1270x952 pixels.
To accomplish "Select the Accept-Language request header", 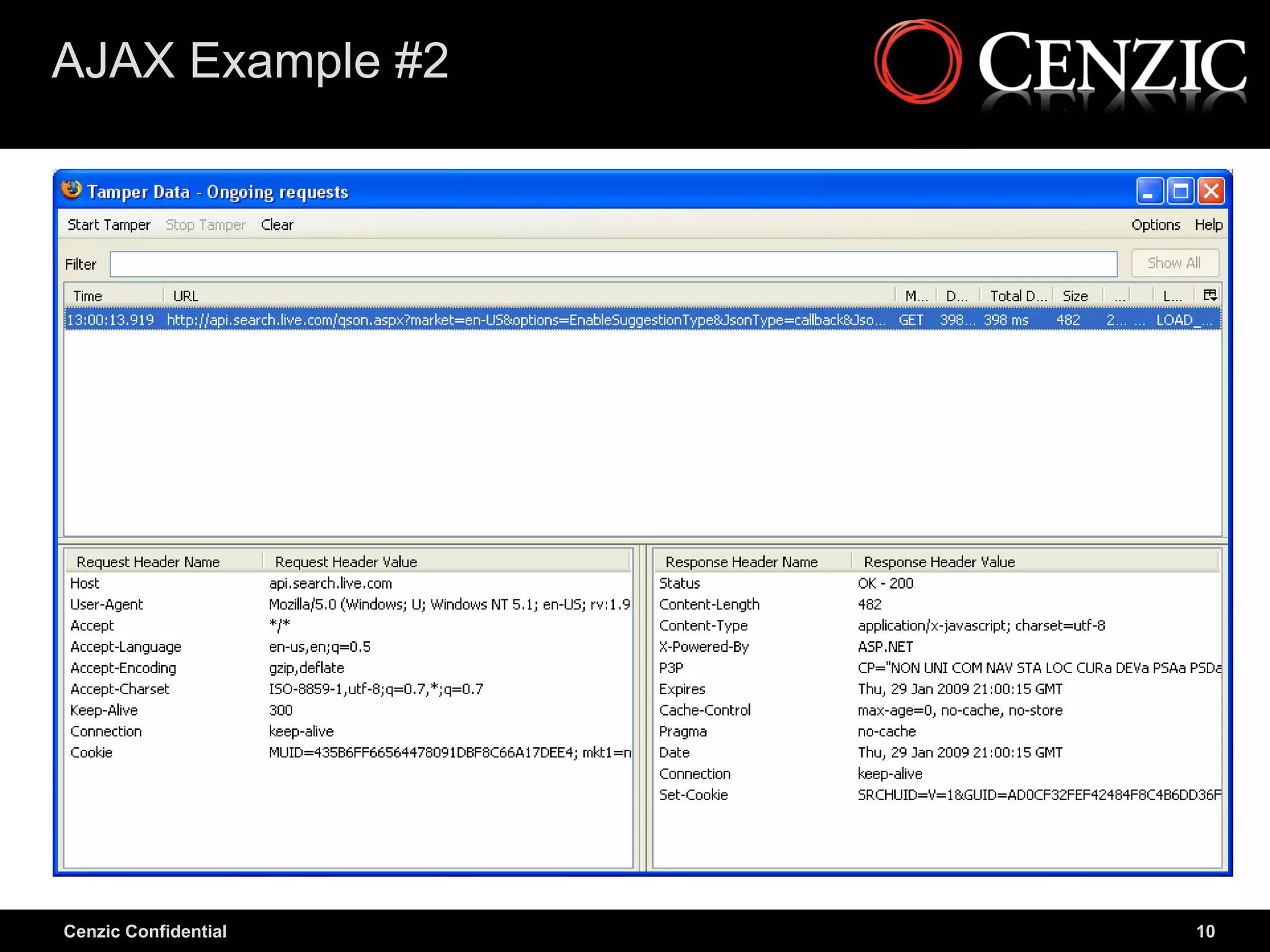I will [348, 647].
